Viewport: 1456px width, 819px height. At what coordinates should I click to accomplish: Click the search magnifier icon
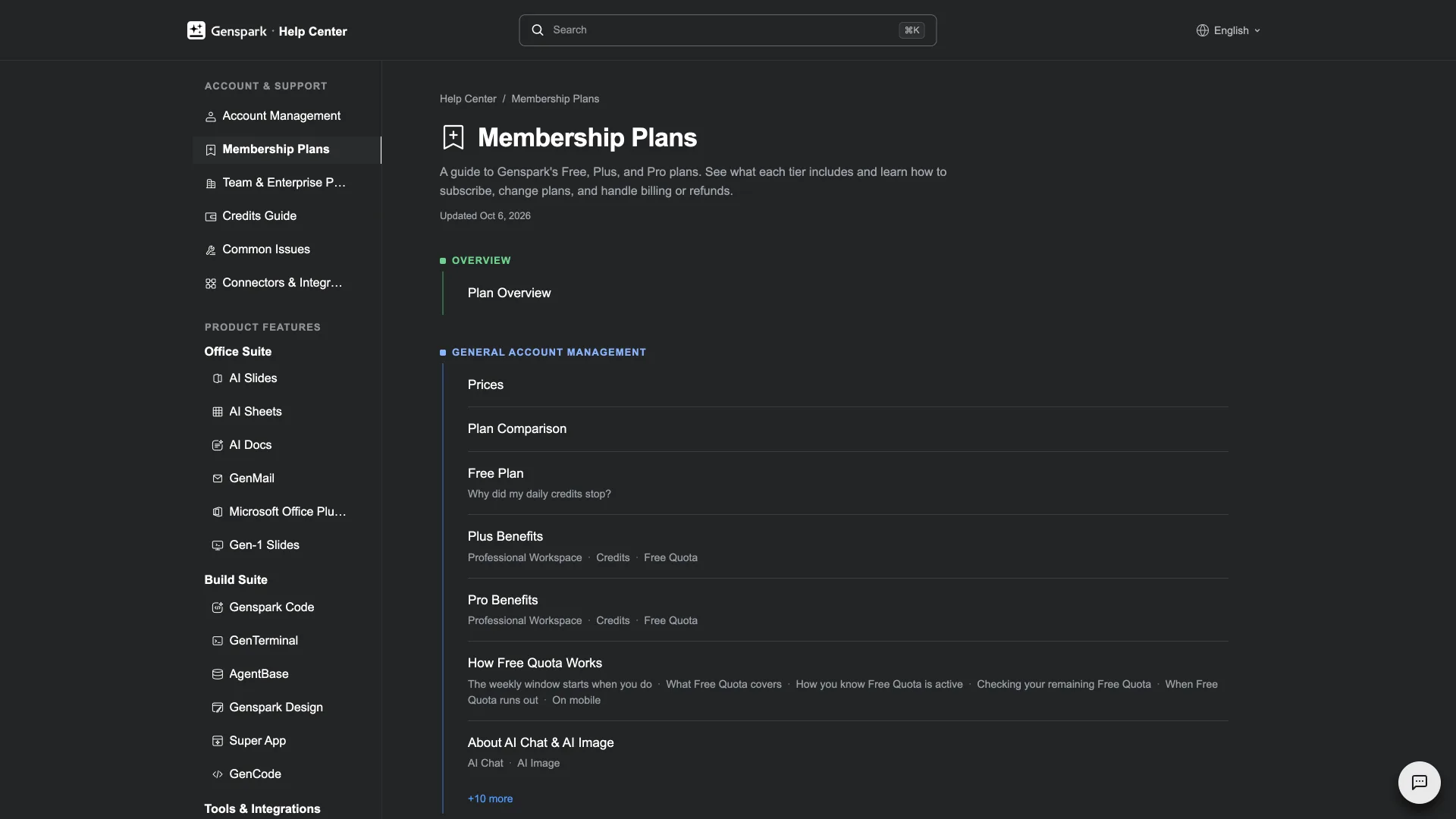pos(538,30)
